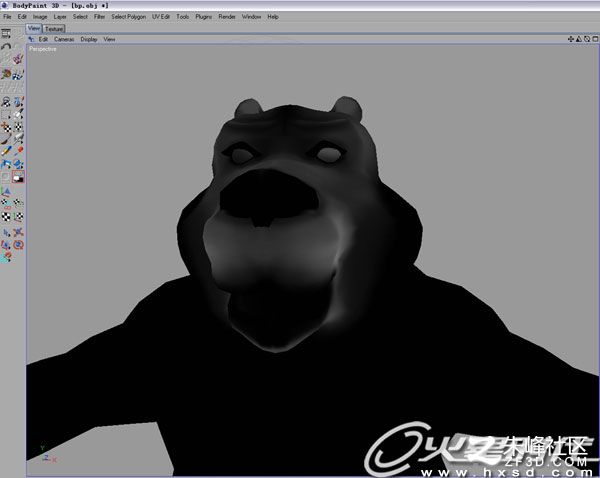Open the main Edit menu
600x478 pixels.
(22, 17)
